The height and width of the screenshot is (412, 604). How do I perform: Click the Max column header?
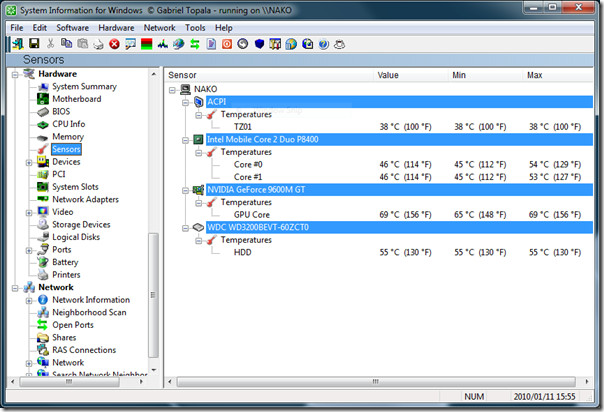(558, 75)
